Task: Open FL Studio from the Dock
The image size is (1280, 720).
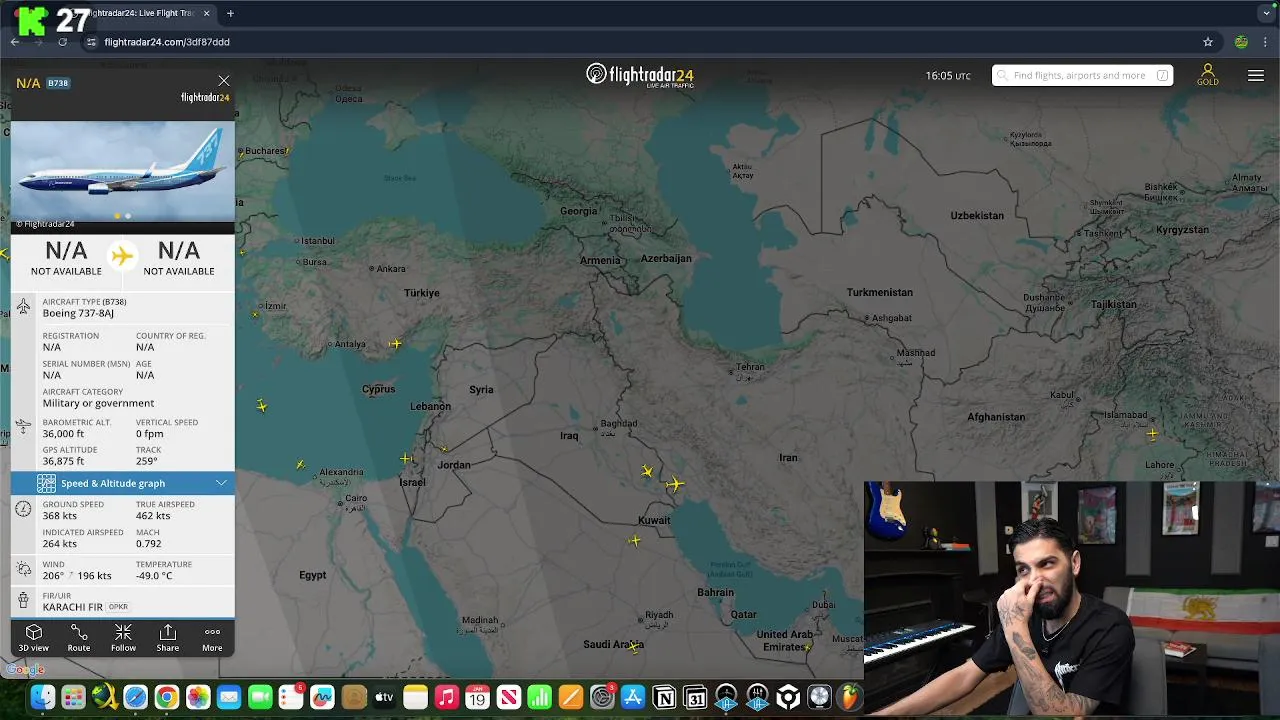Action: (850, 697)
